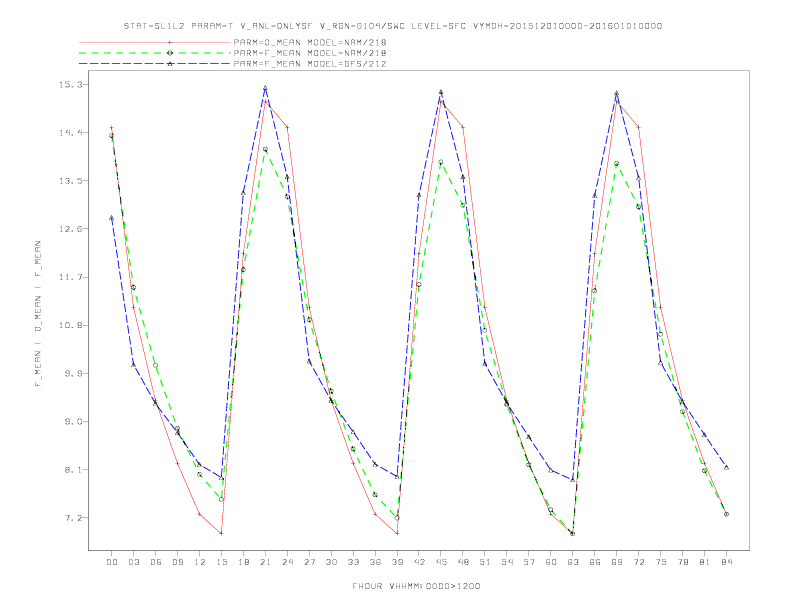Click x-axis tick label 66

click(x=595, y=562)
